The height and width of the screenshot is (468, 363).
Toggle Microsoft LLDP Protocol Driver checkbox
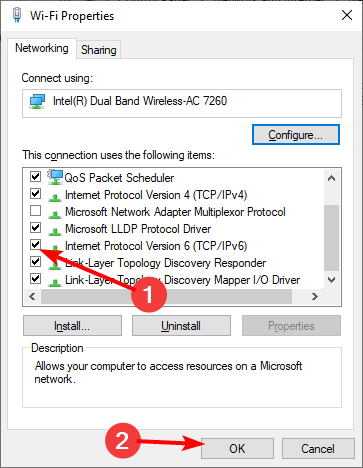(x=35, y=228)
